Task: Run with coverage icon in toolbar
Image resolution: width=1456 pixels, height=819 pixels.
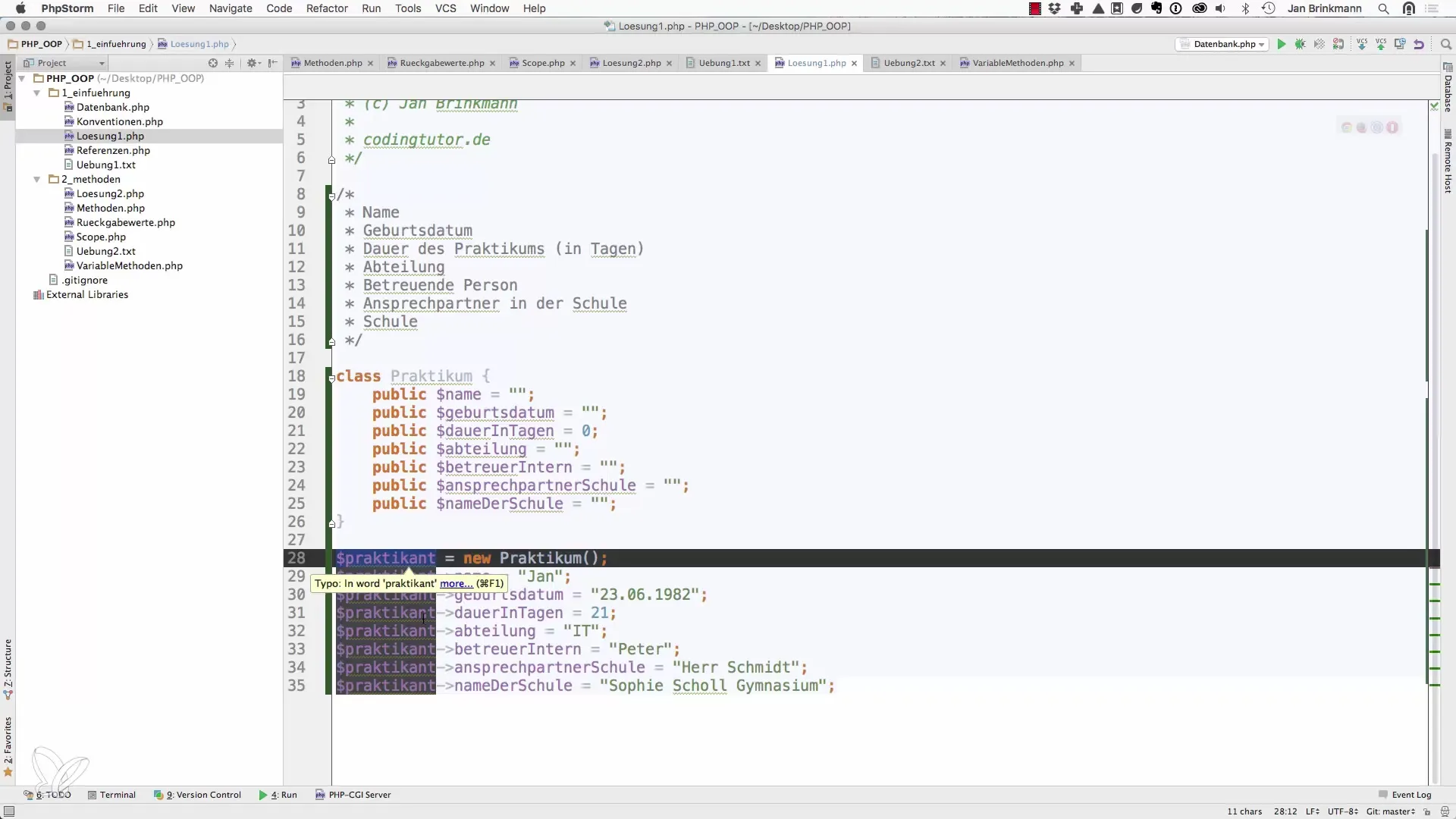Action: [1319, 45]
